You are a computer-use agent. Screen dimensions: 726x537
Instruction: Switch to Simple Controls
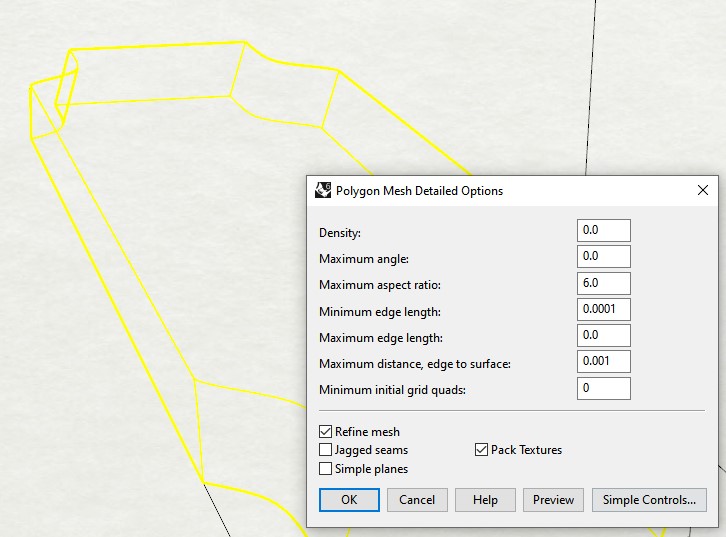(x=649, y=500)
